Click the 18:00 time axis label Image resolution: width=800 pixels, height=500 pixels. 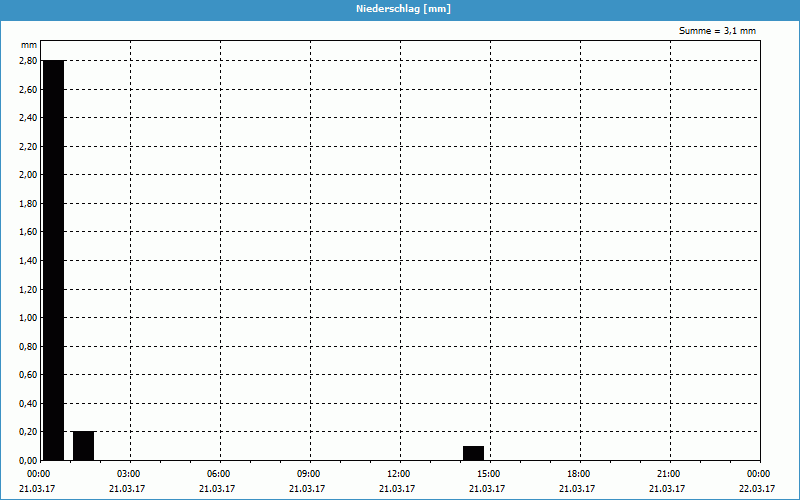tap(579, 474)
